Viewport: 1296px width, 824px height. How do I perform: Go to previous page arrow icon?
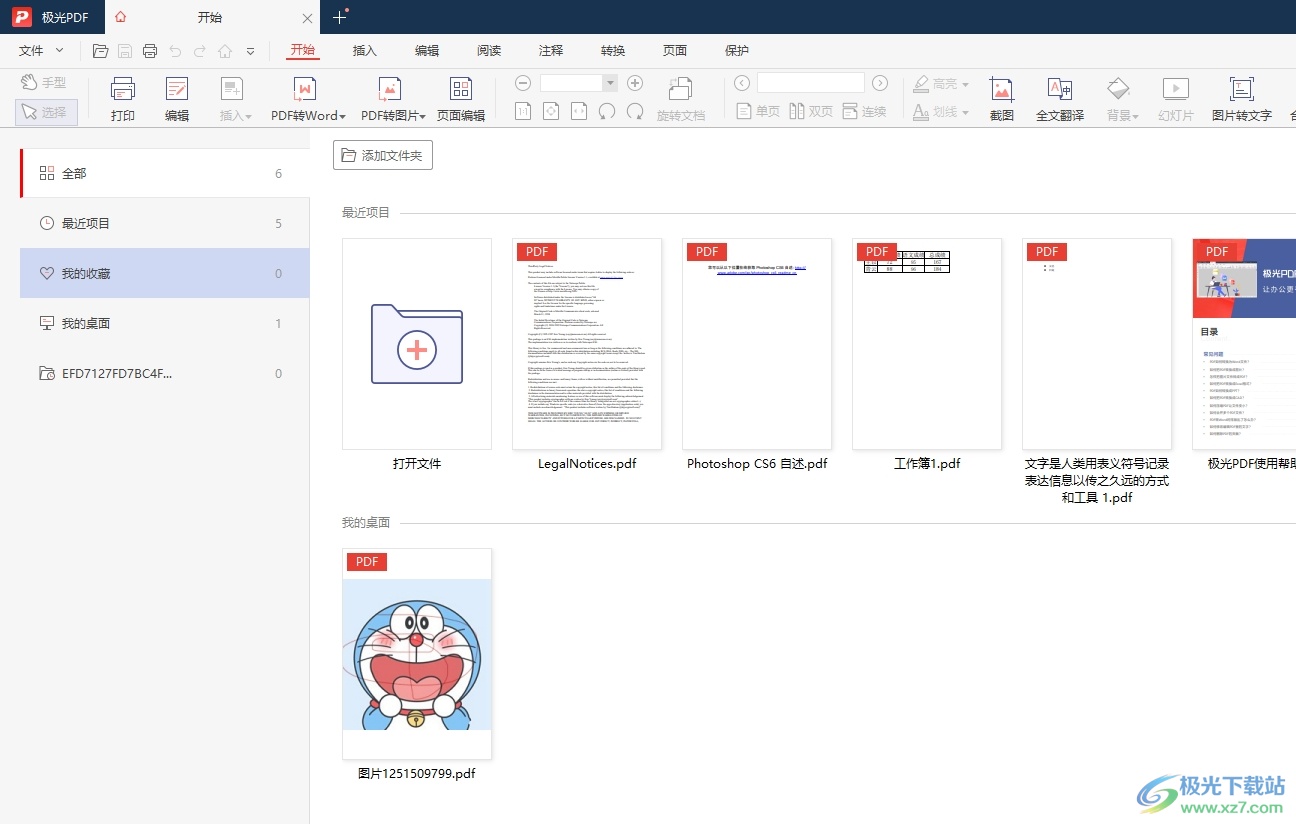click(741, 83)
